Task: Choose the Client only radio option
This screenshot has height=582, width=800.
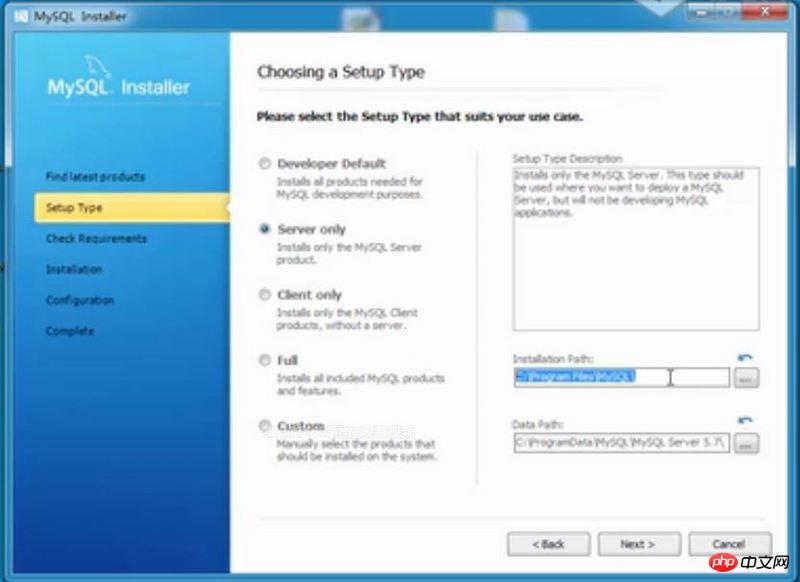Action: pos(264,294)
